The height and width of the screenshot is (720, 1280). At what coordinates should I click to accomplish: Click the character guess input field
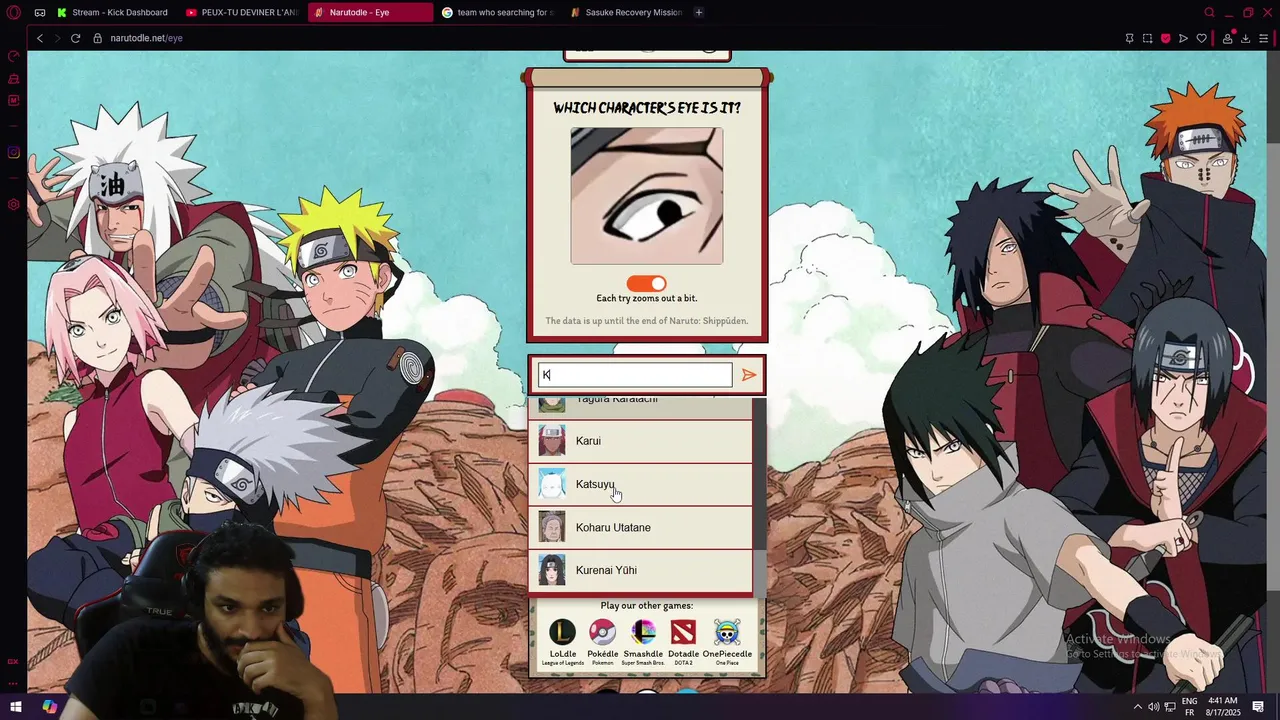[636, 375]
